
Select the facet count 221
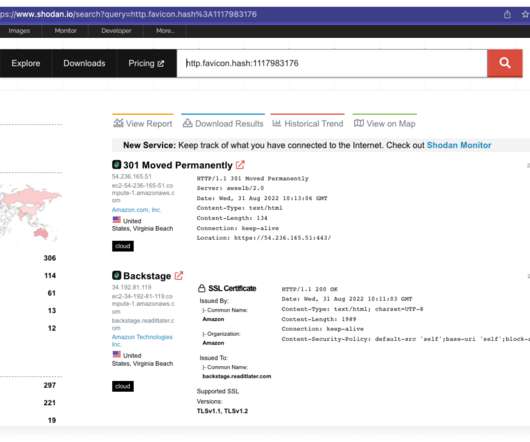(50, 403)
